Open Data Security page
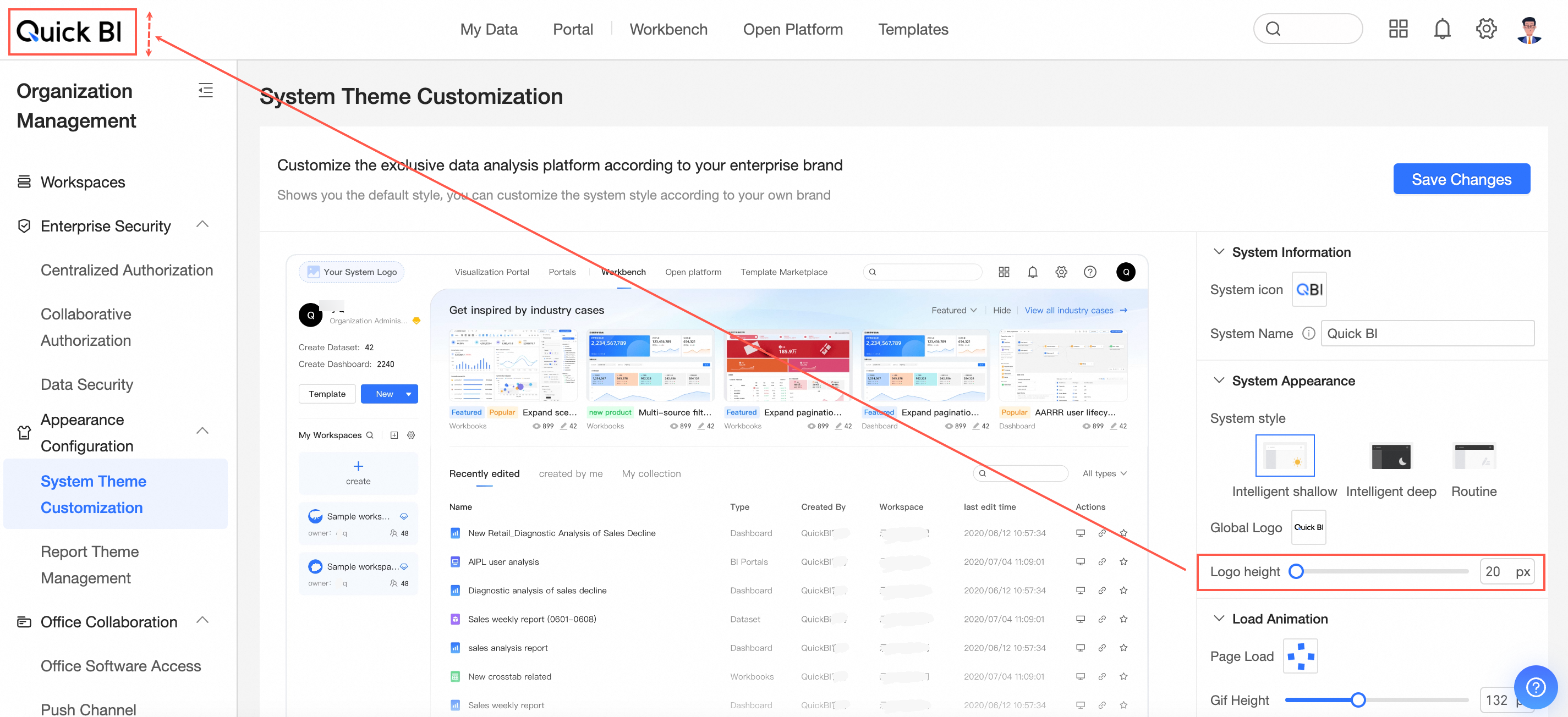 click(86, 384)
